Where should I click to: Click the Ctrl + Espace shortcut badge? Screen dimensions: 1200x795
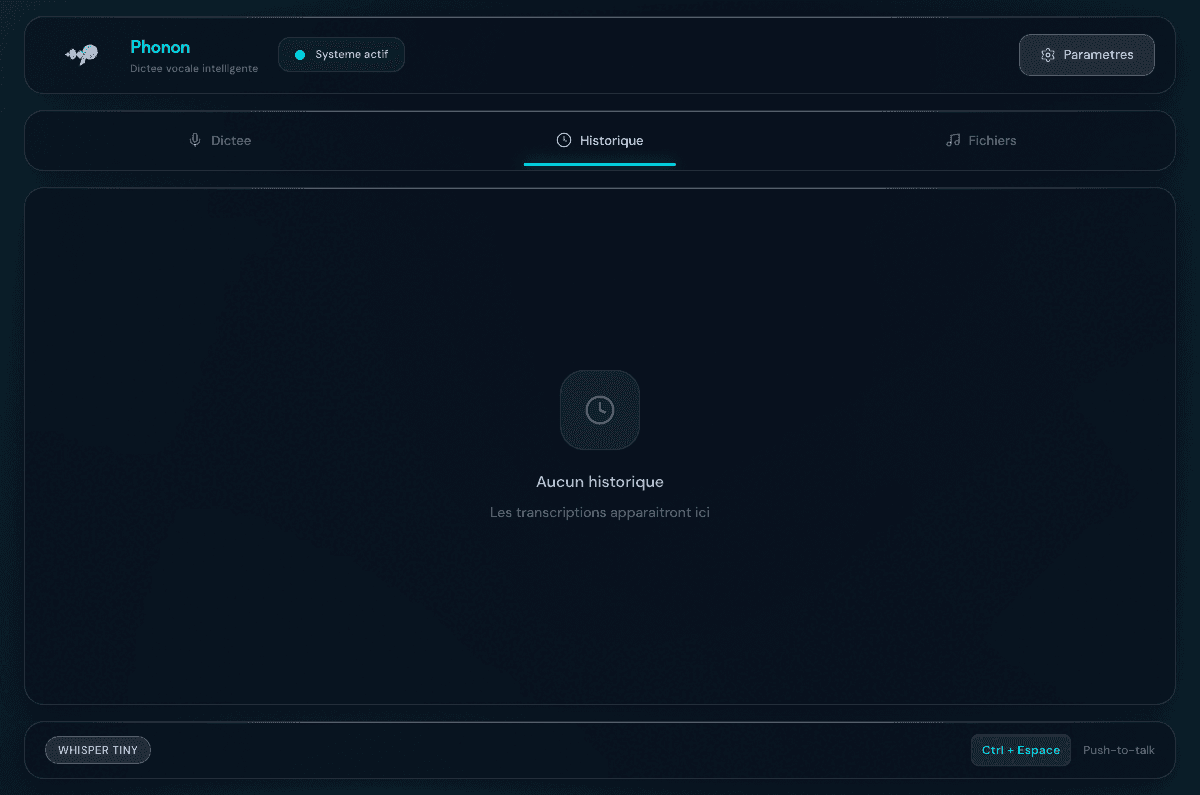point(1020,750)
